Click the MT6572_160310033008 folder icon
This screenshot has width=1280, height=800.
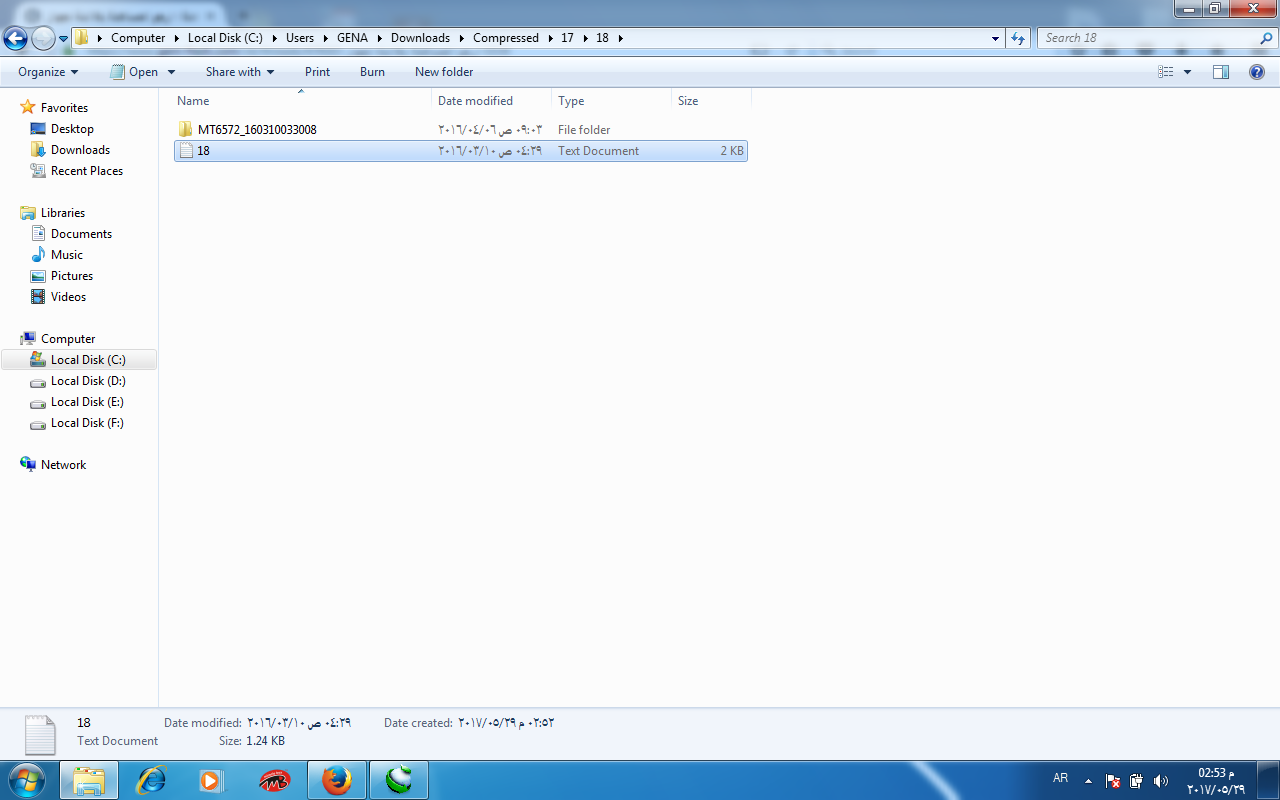click(185, 130)
